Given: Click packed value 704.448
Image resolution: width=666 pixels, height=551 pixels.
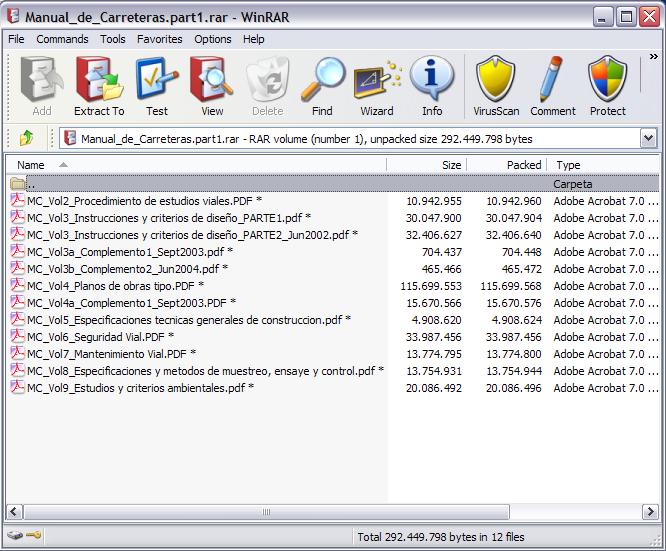Looking at the screenshot, I should pos(521,252).
